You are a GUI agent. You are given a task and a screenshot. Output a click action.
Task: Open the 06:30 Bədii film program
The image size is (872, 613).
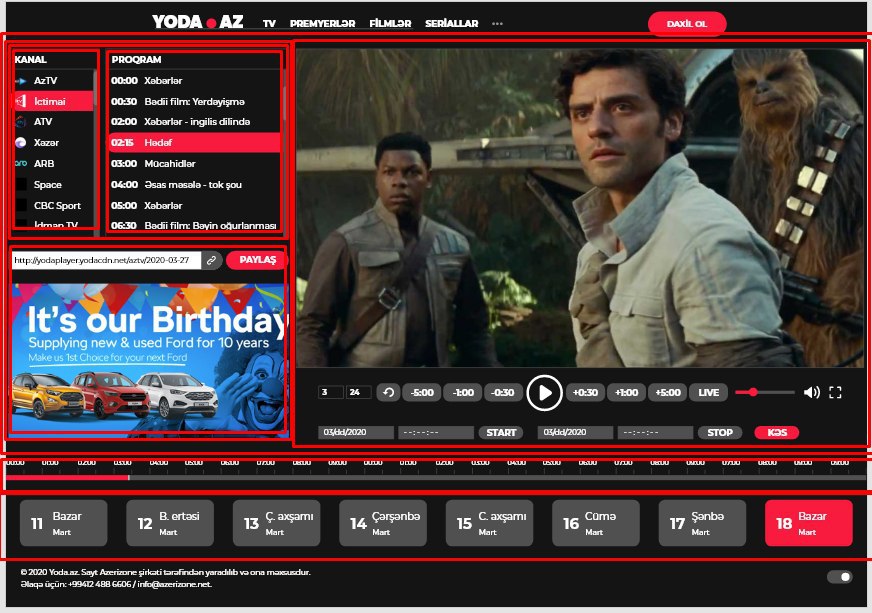tap(194, 225)
